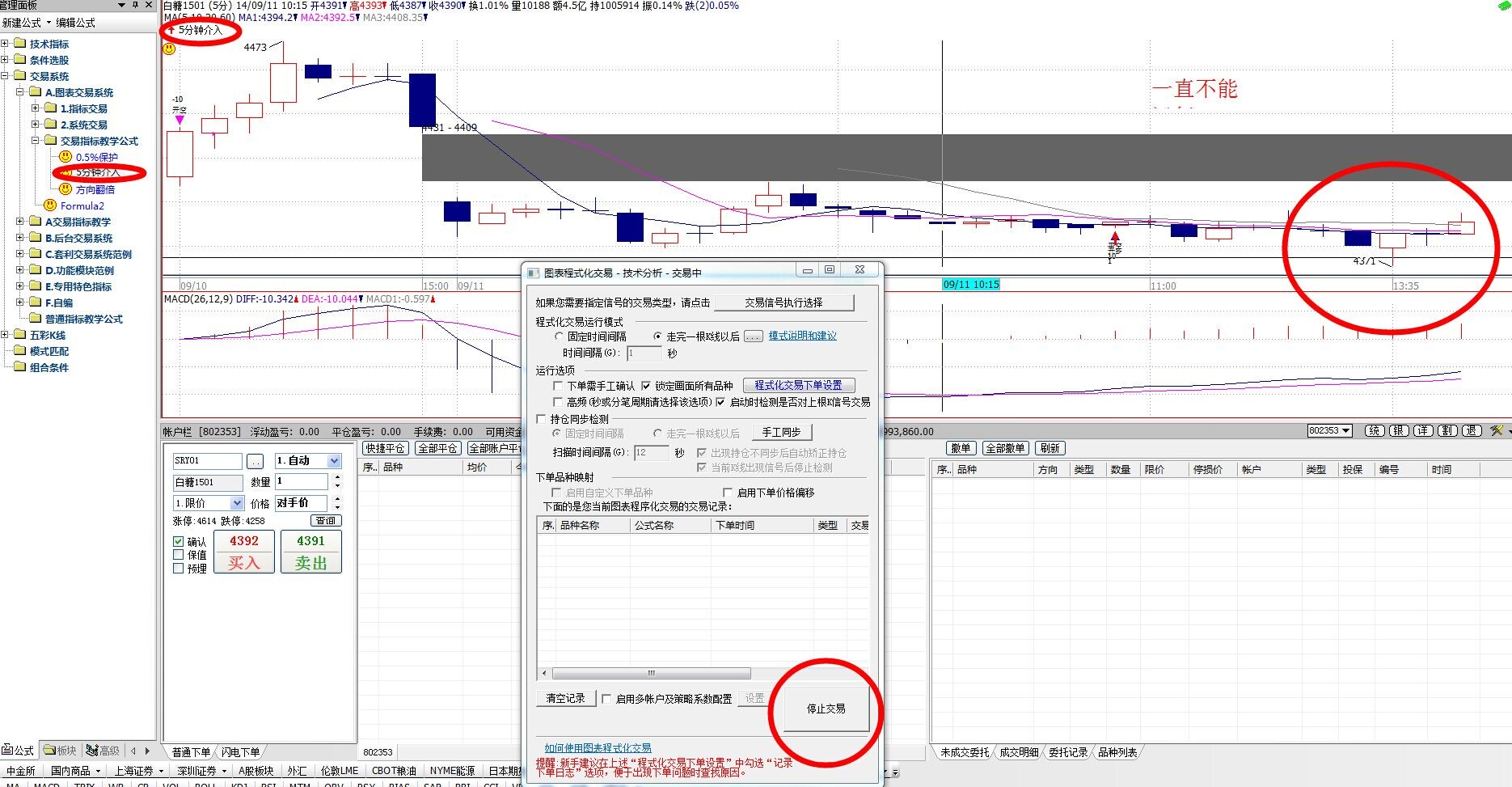Click the 银 bank transfer button
Viewport: 1512px width, 787px height.
tap(1398, 431)
